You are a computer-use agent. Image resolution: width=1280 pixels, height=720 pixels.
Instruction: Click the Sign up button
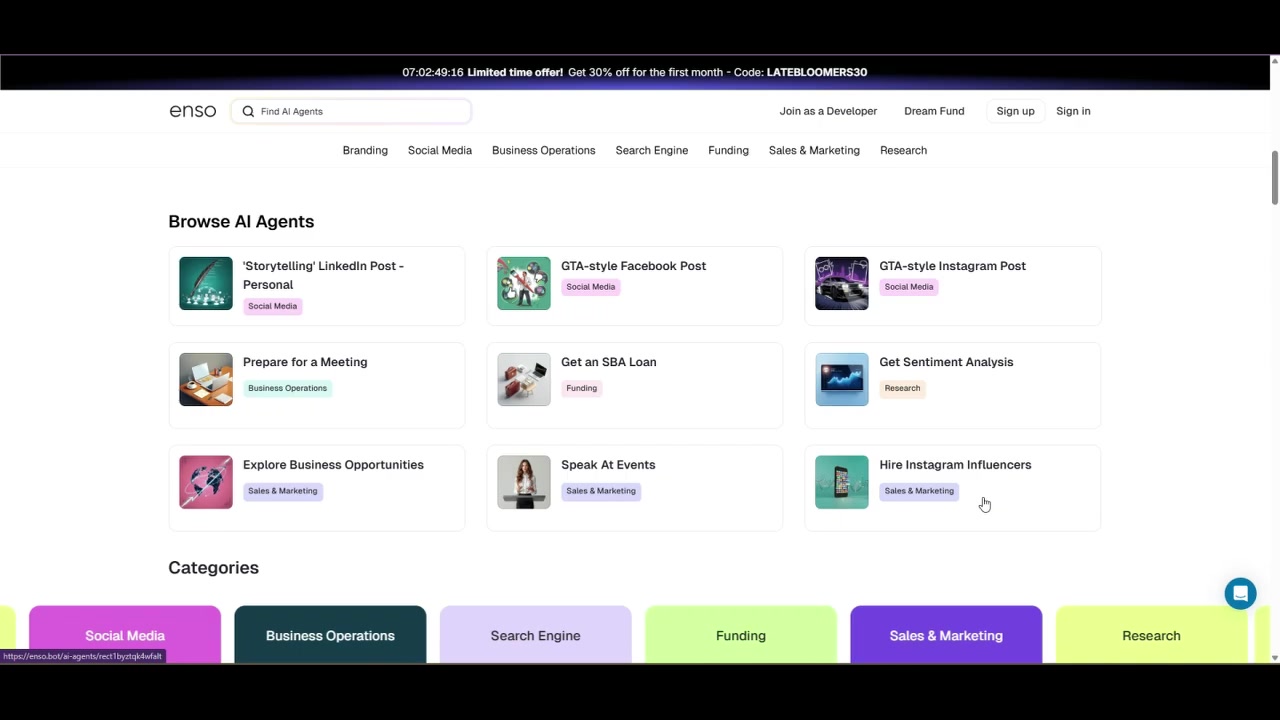[x=1015, y=111]
